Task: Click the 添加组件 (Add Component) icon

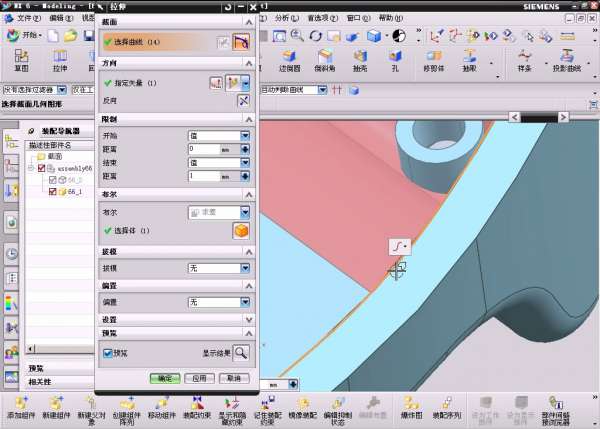Action: (x=21, y=400)
